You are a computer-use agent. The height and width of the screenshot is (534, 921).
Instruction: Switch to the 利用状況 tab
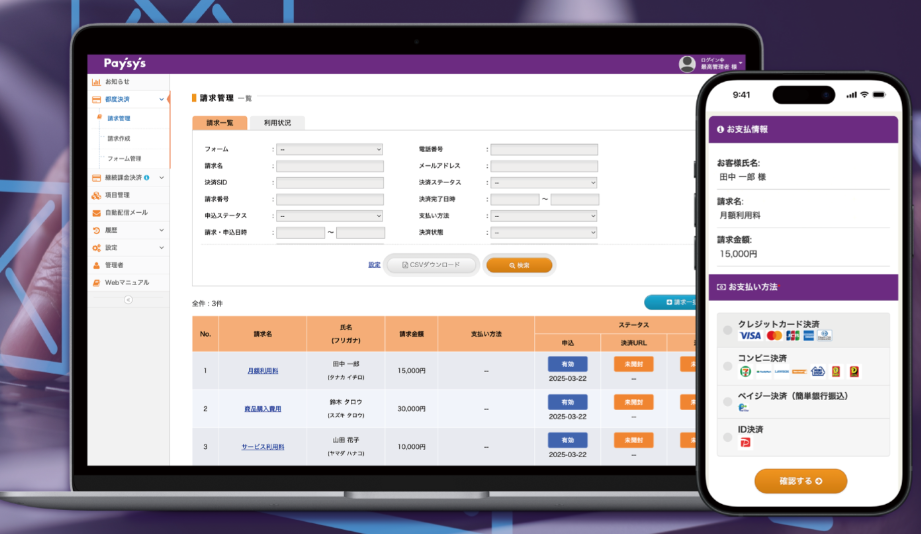[277, 123]
